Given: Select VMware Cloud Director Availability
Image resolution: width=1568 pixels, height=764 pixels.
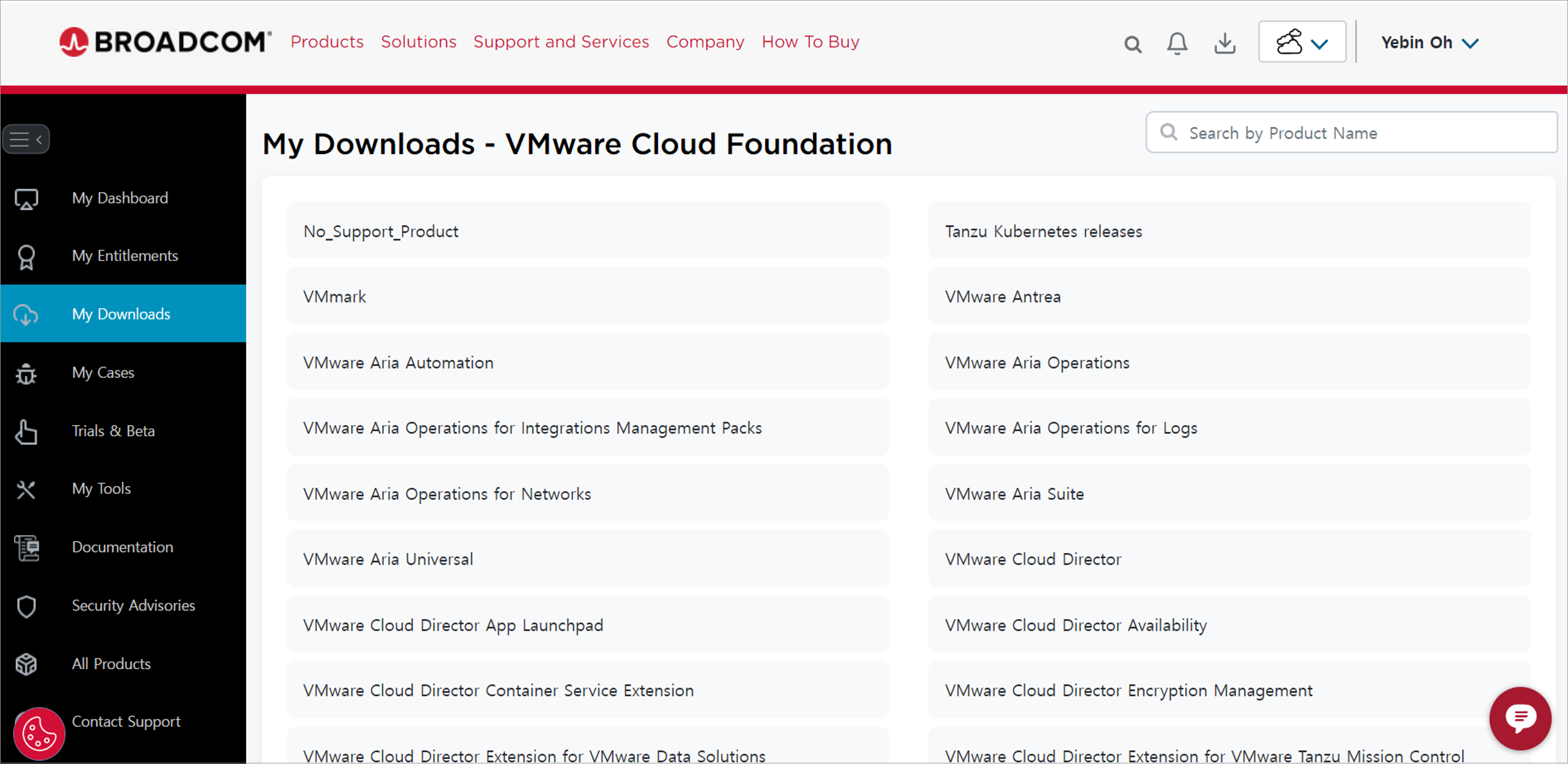Looking at the screenshot, I should pyautogui.click(x=1075, y=625).
